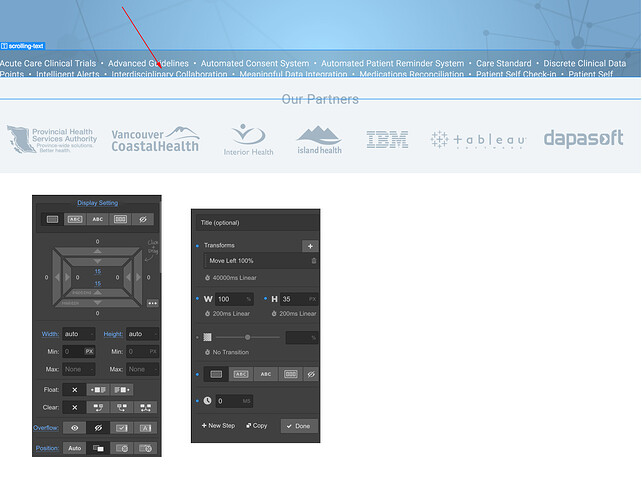Click the H 35 height input
Image resolution: width=642 pixels, height=500 pixels.
[299, 299]
